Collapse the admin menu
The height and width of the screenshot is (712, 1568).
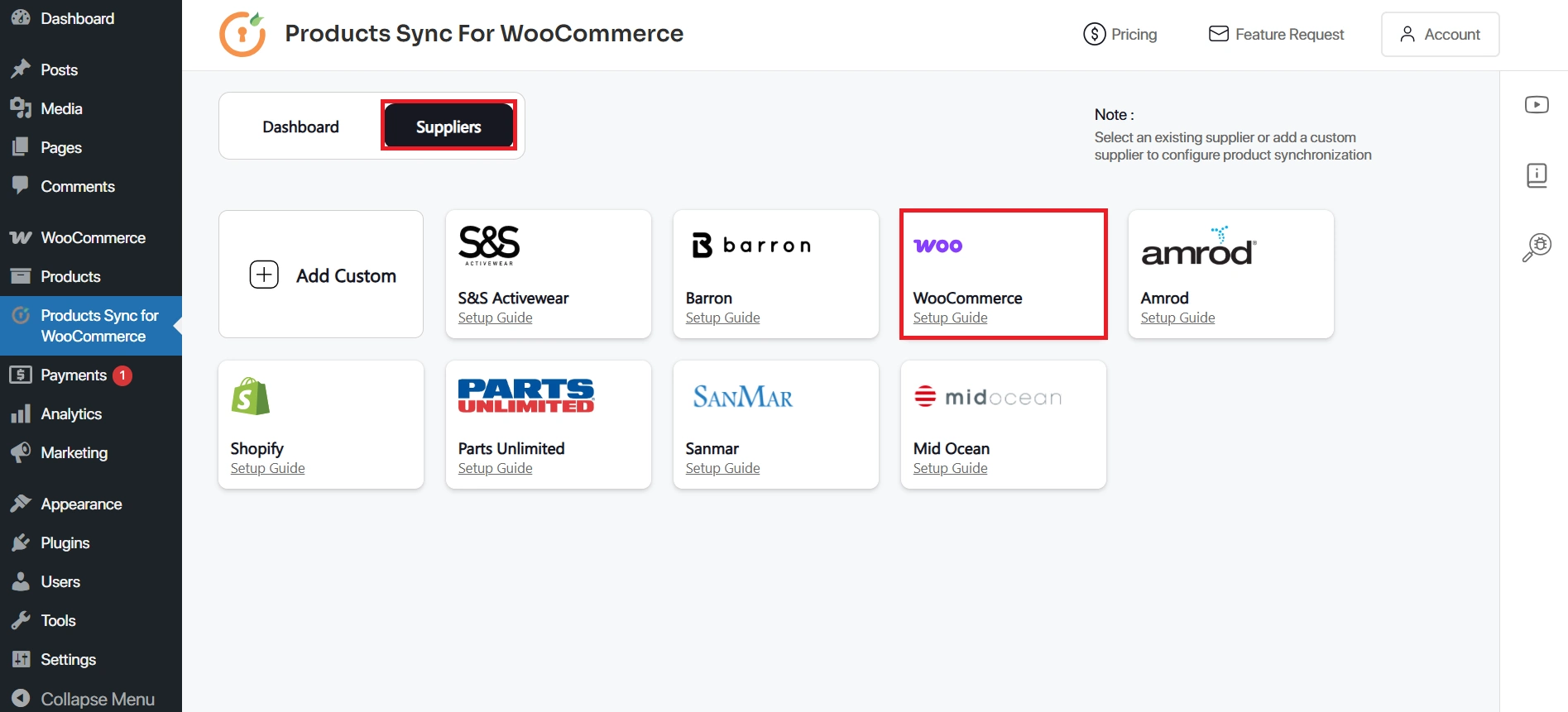tap(21, 698)
